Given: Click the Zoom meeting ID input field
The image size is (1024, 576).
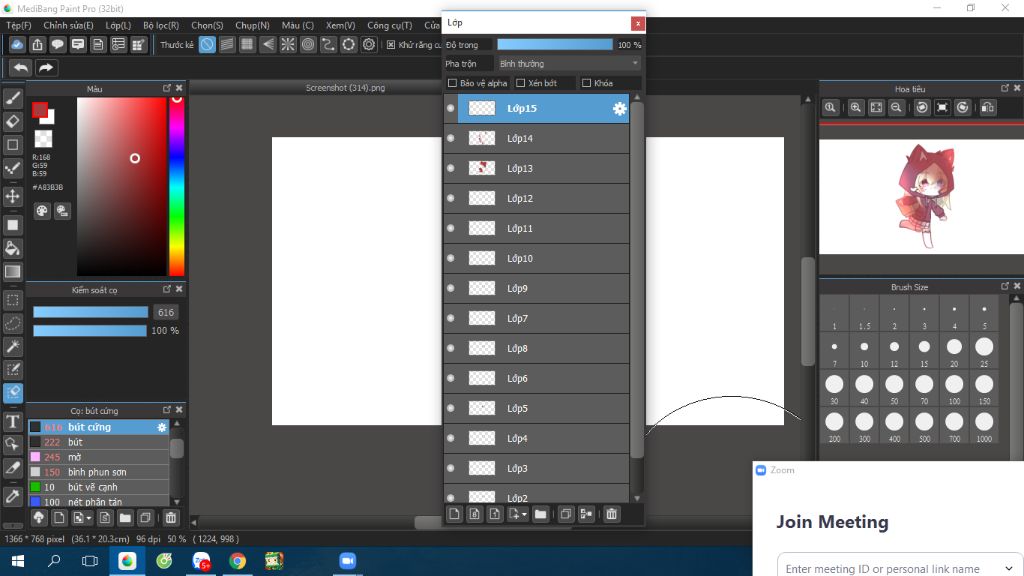Looking at the screenshot, I should tap(899, 567).
